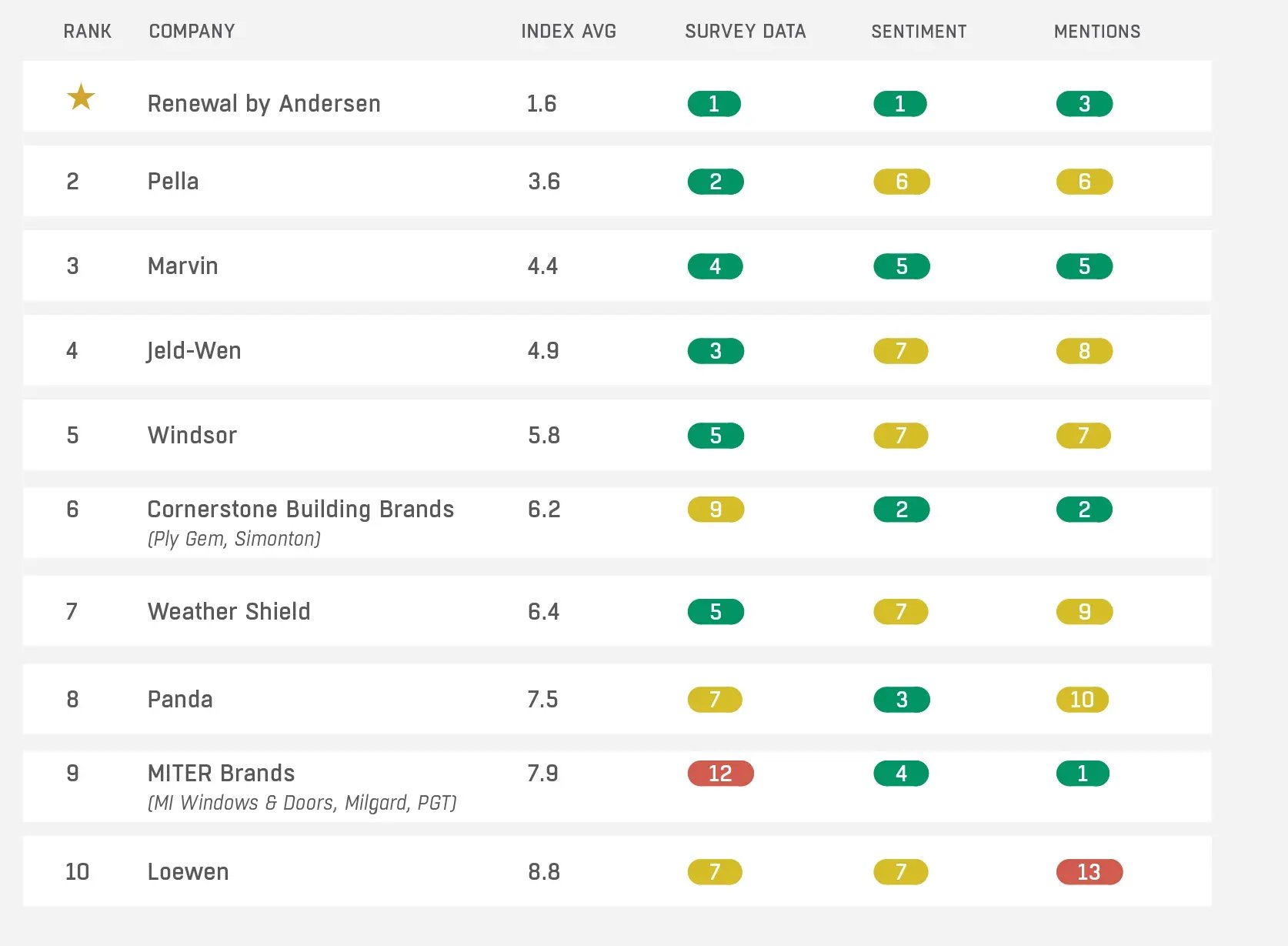Image resolution: width=1288 pixels, height=946 pixels.
Task: Click the MITER Brands company name
Action: click(x=221, y=774)
